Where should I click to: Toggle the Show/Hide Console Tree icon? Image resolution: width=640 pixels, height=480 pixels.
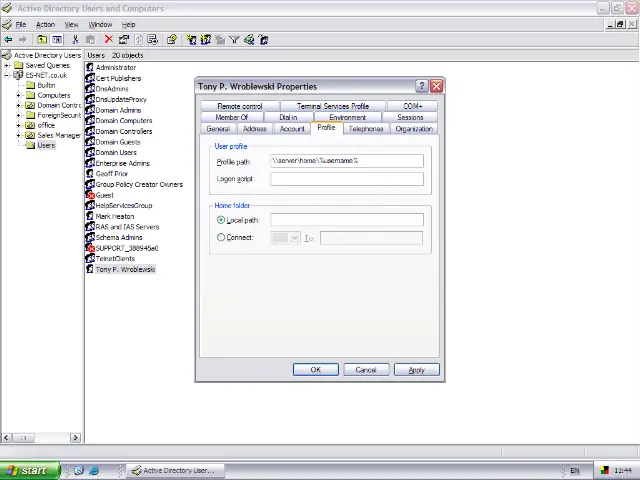tap(57, 40)
